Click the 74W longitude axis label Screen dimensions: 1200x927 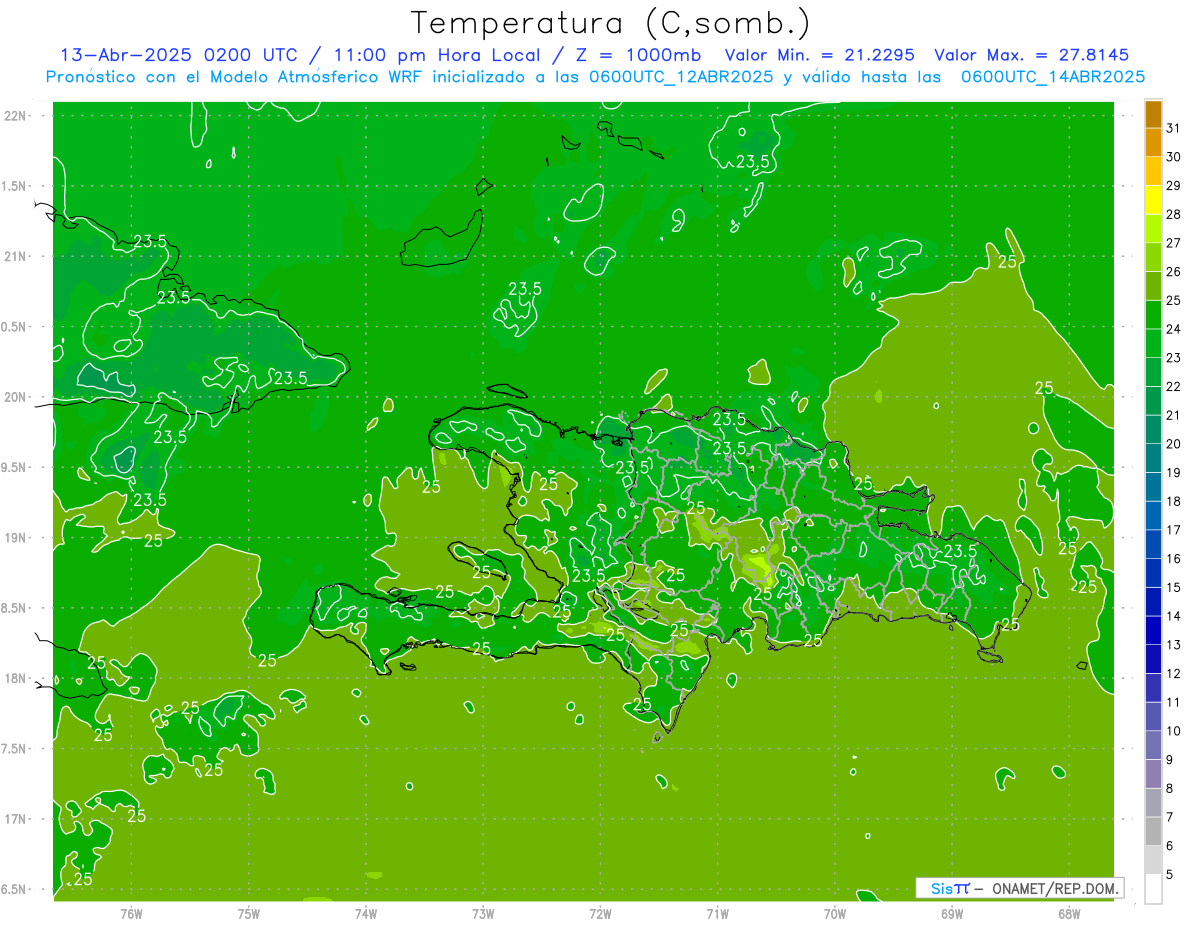tap(366, 913)
